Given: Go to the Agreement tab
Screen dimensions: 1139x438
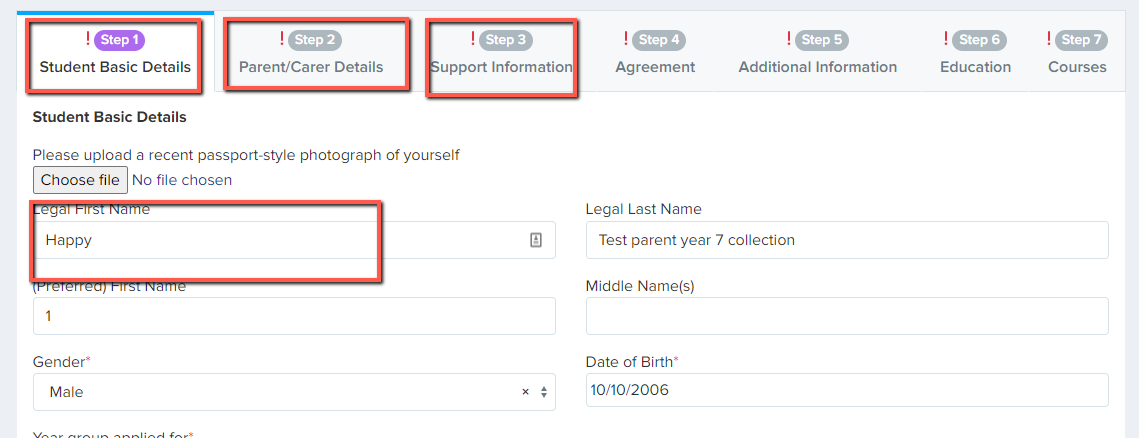Looking at the screenshot, I should point(655,68).
